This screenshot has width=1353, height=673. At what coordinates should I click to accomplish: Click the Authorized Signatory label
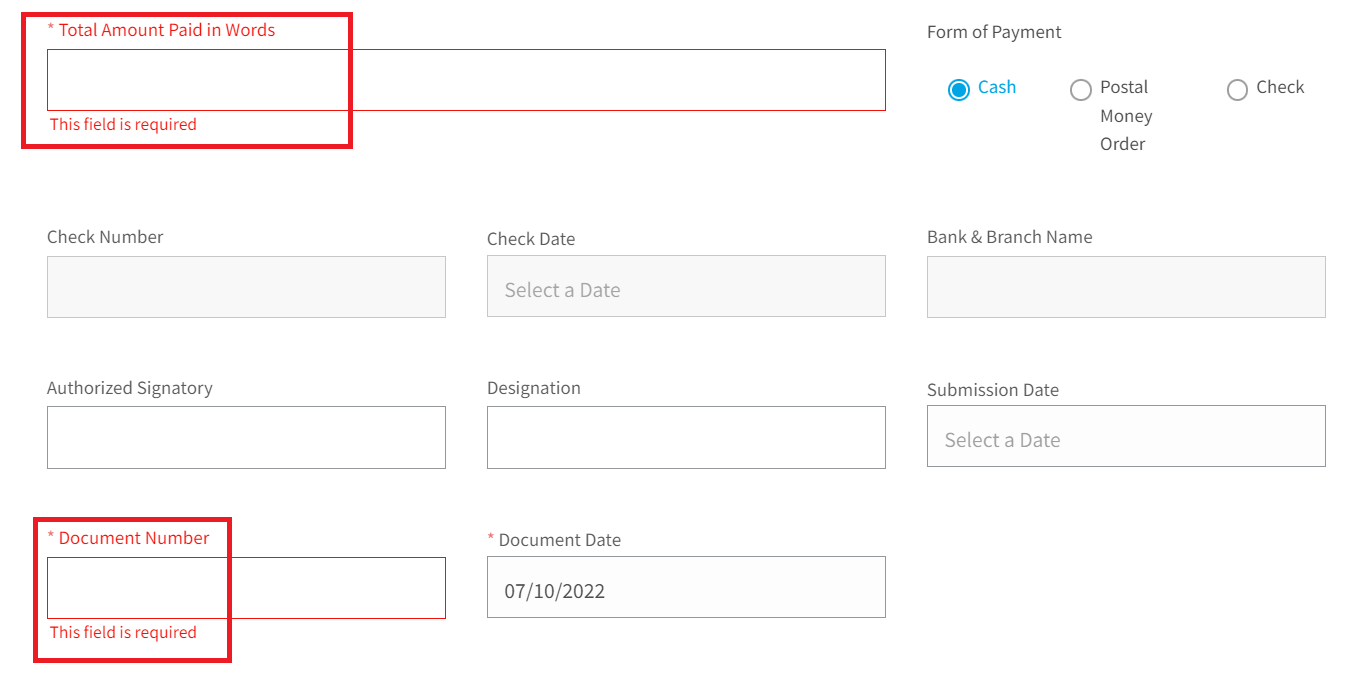pyautogui.click(x=130, y=388)
